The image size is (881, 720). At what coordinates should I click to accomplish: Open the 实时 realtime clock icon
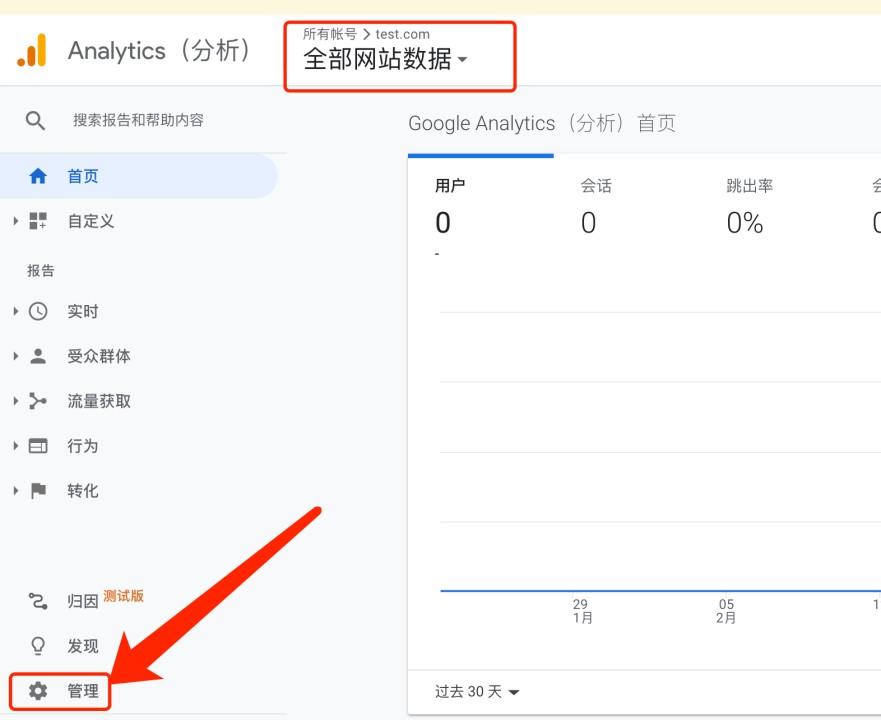[x=38, y=311]
